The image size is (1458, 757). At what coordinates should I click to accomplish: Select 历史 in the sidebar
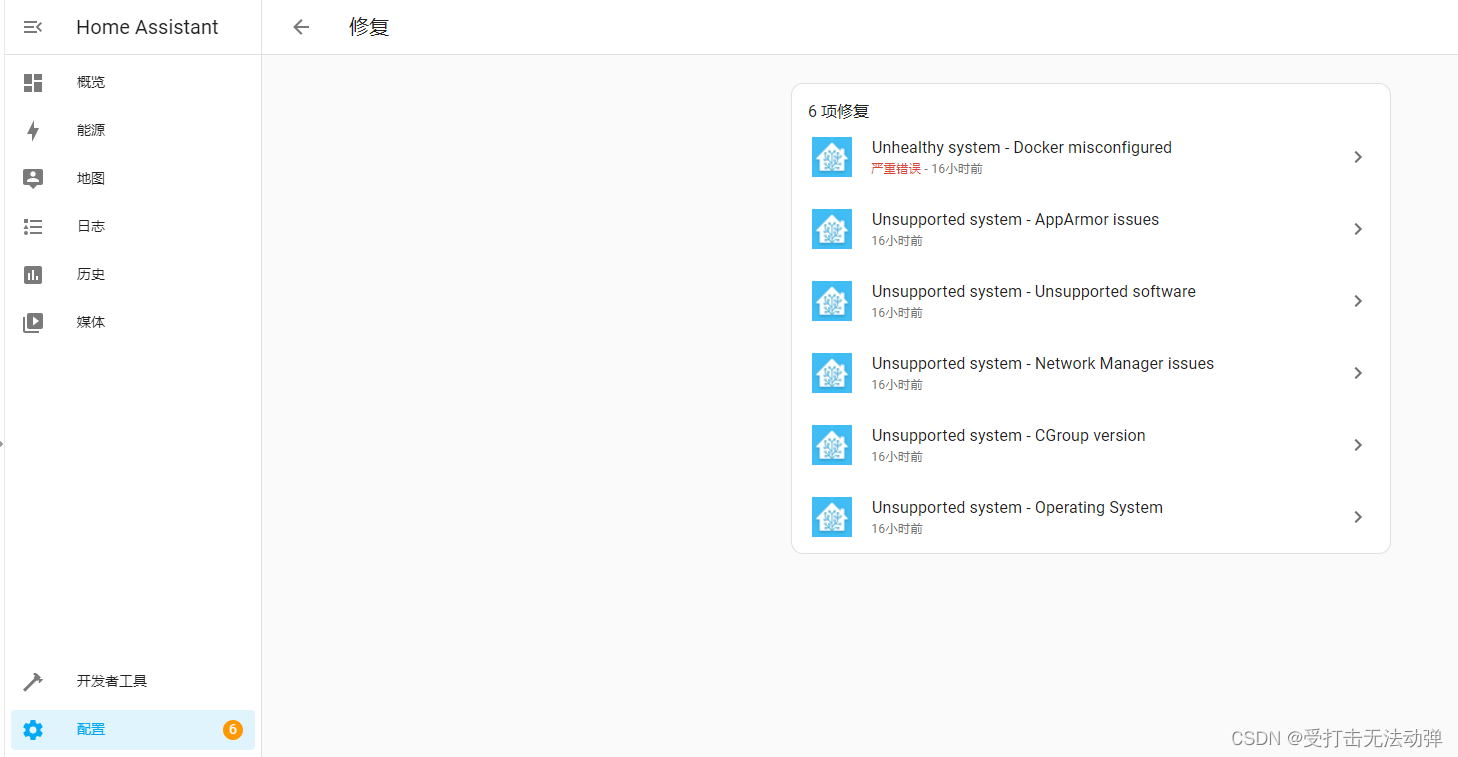coord(133,274)
